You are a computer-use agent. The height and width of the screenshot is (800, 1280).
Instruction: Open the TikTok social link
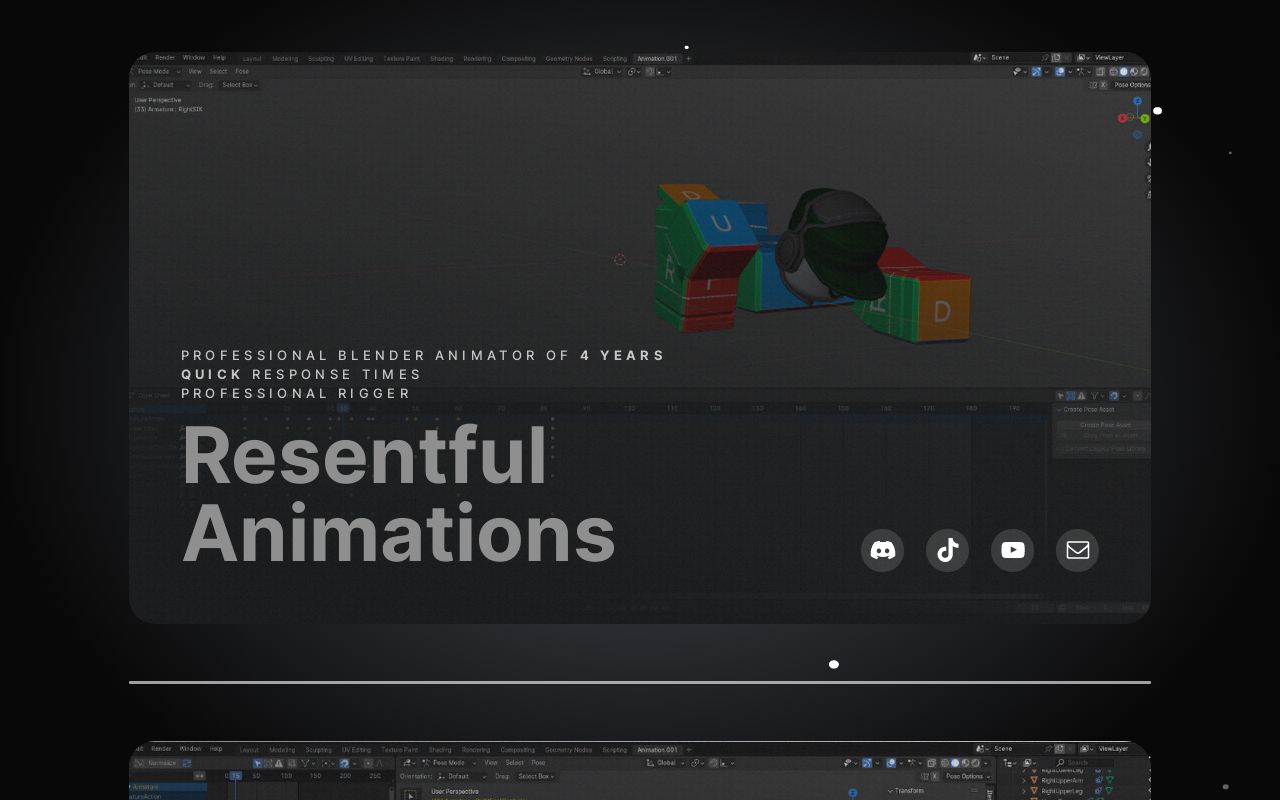tap(947, 550)
